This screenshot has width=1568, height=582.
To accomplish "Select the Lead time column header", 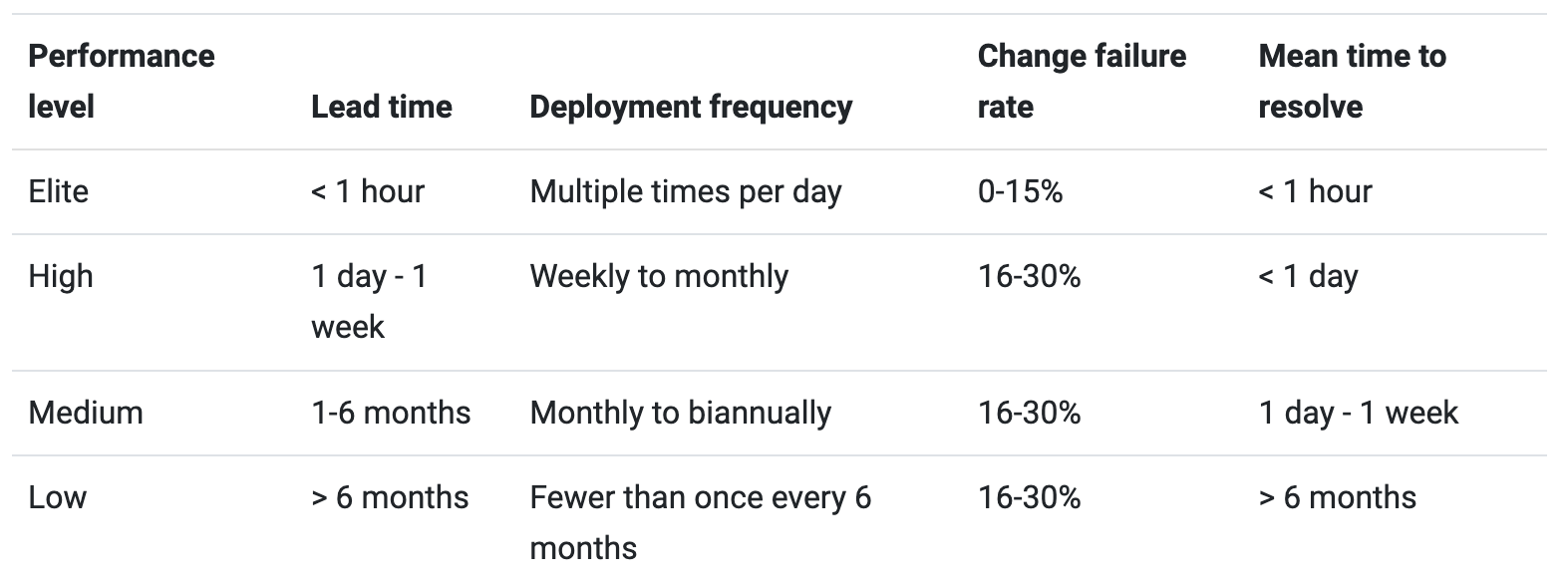I will pyautogui.click(x=381, y=107).
